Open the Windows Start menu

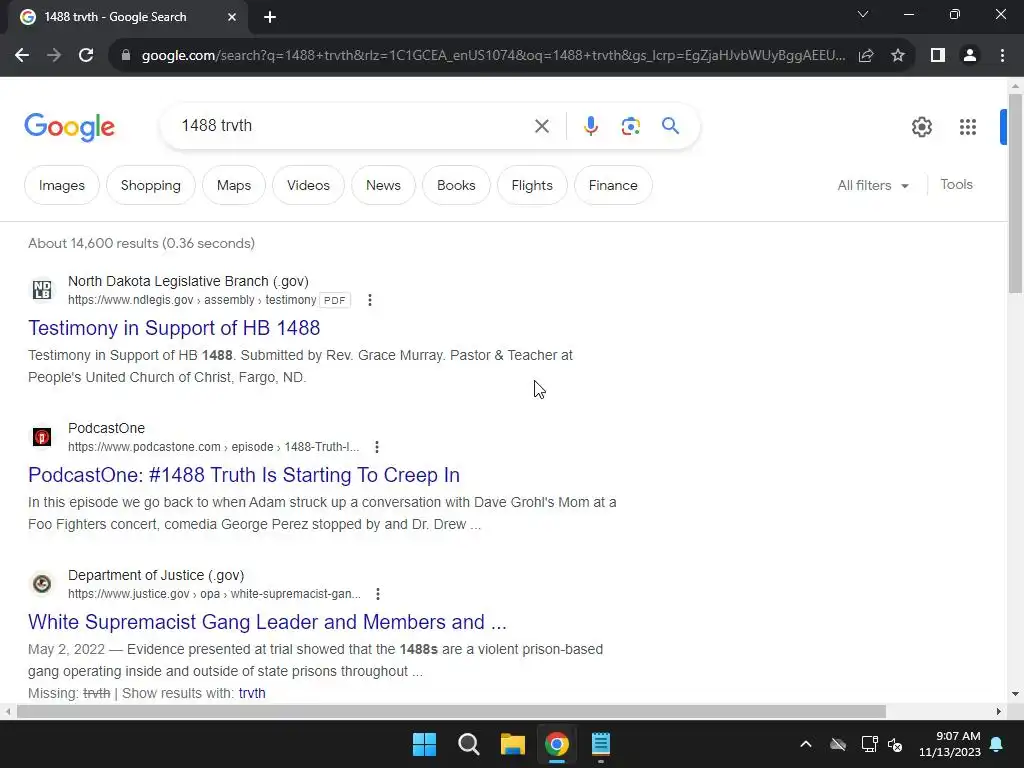tap(424, 744)
